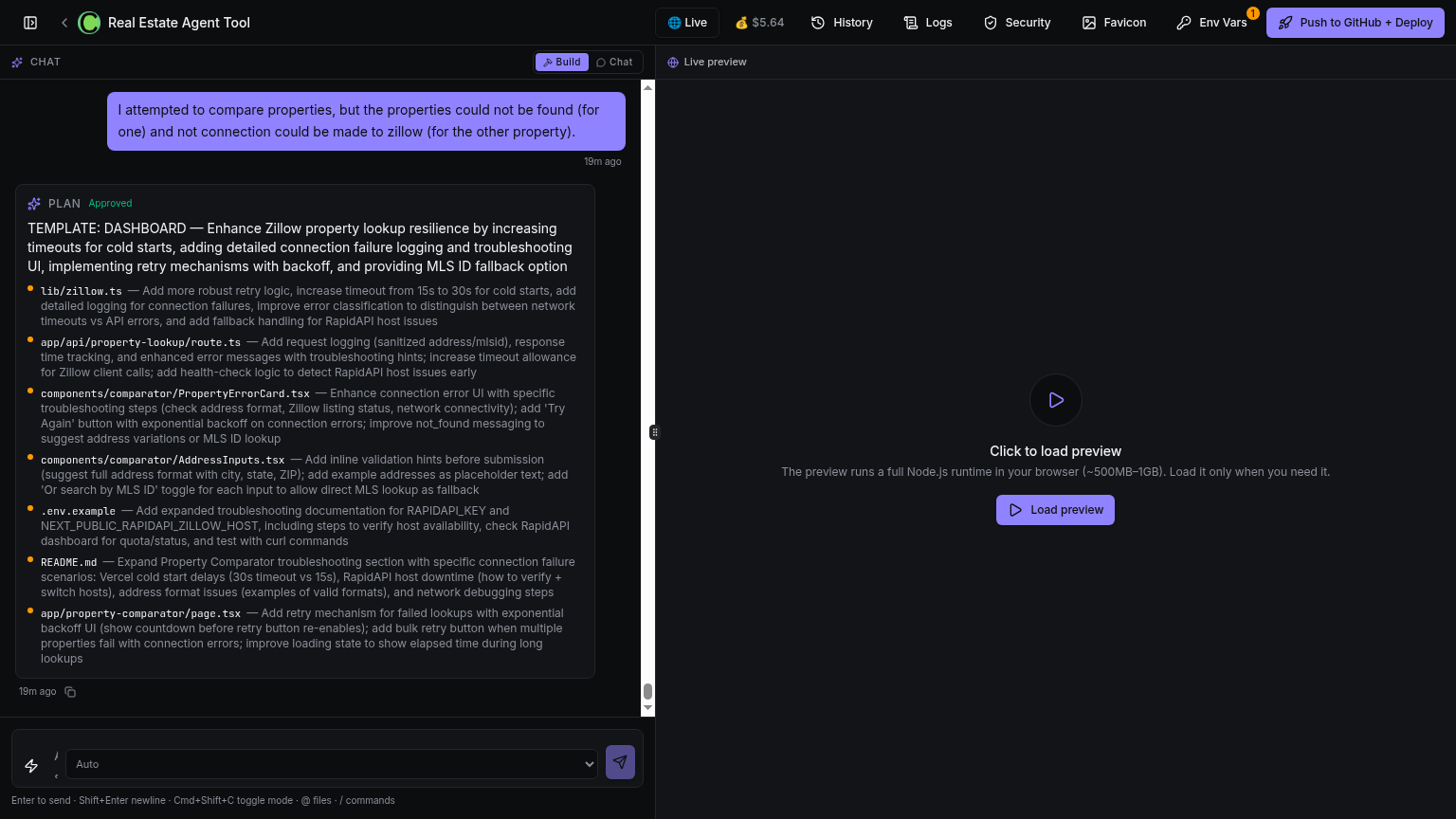1456x819 pixels.
Task: Click the Live preview tab label
Action: 715,63
